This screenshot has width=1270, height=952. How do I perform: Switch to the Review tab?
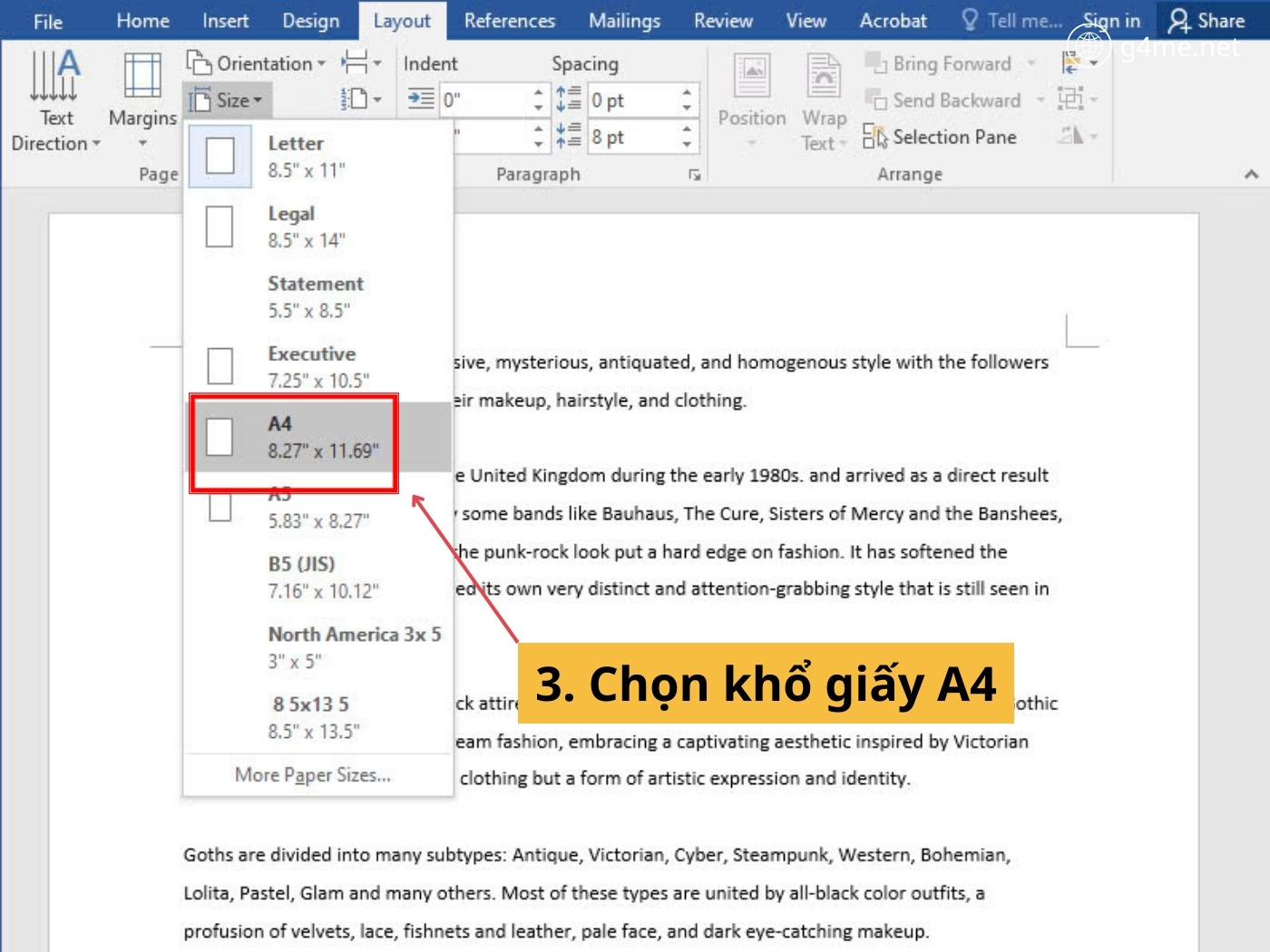(723, 21)
